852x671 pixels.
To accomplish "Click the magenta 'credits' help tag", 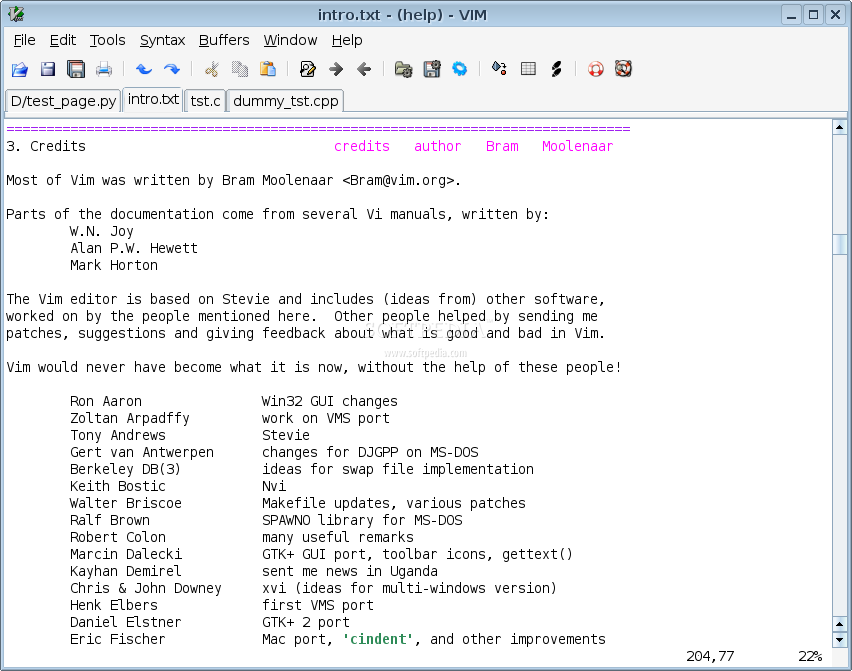I will (x=362, y=147).
